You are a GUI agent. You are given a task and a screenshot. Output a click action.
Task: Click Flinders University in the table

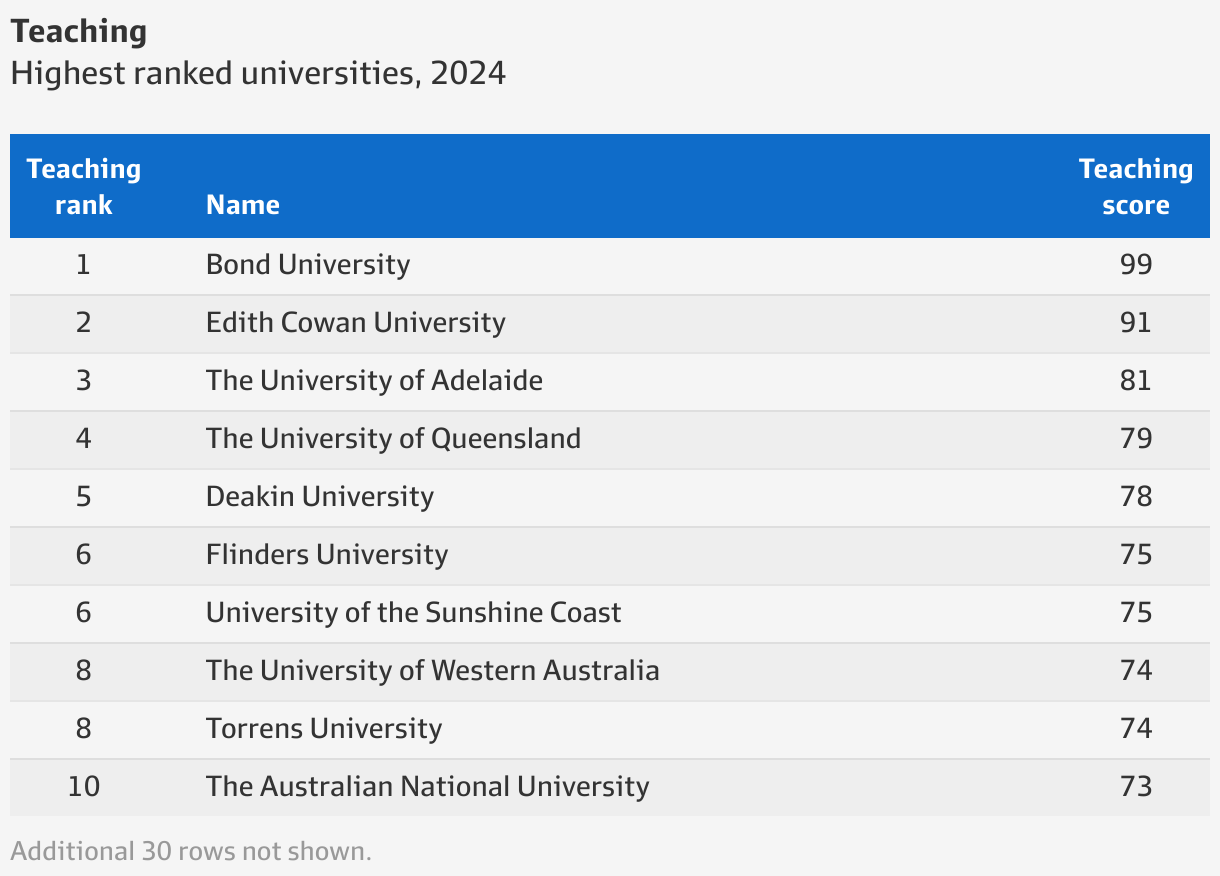326,555
